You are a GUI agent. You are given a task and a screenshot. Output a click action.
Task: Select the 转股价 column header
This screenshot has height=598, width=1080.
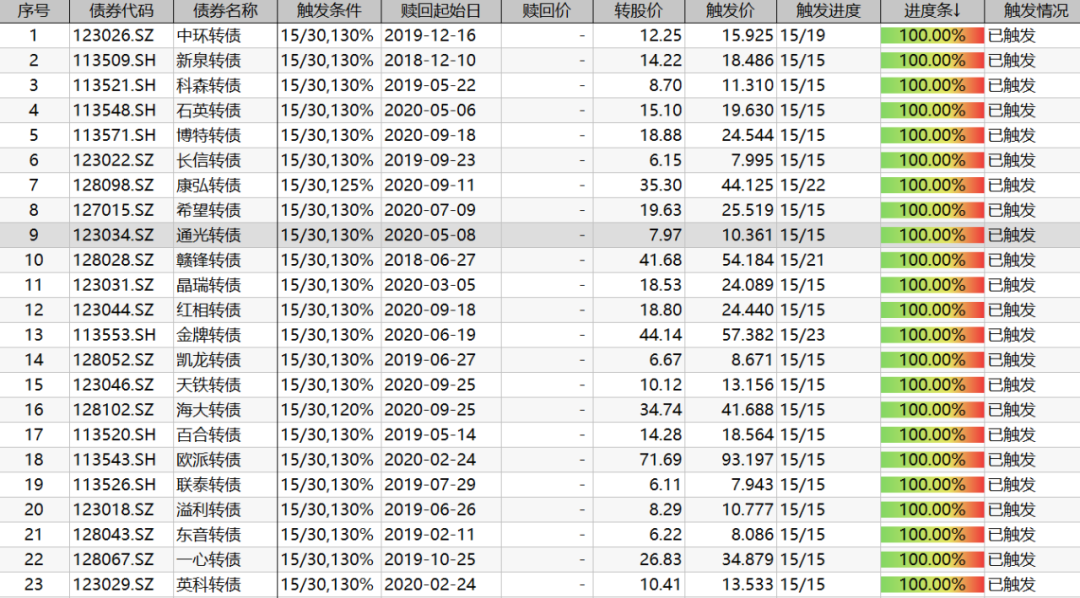coord(641,11)
